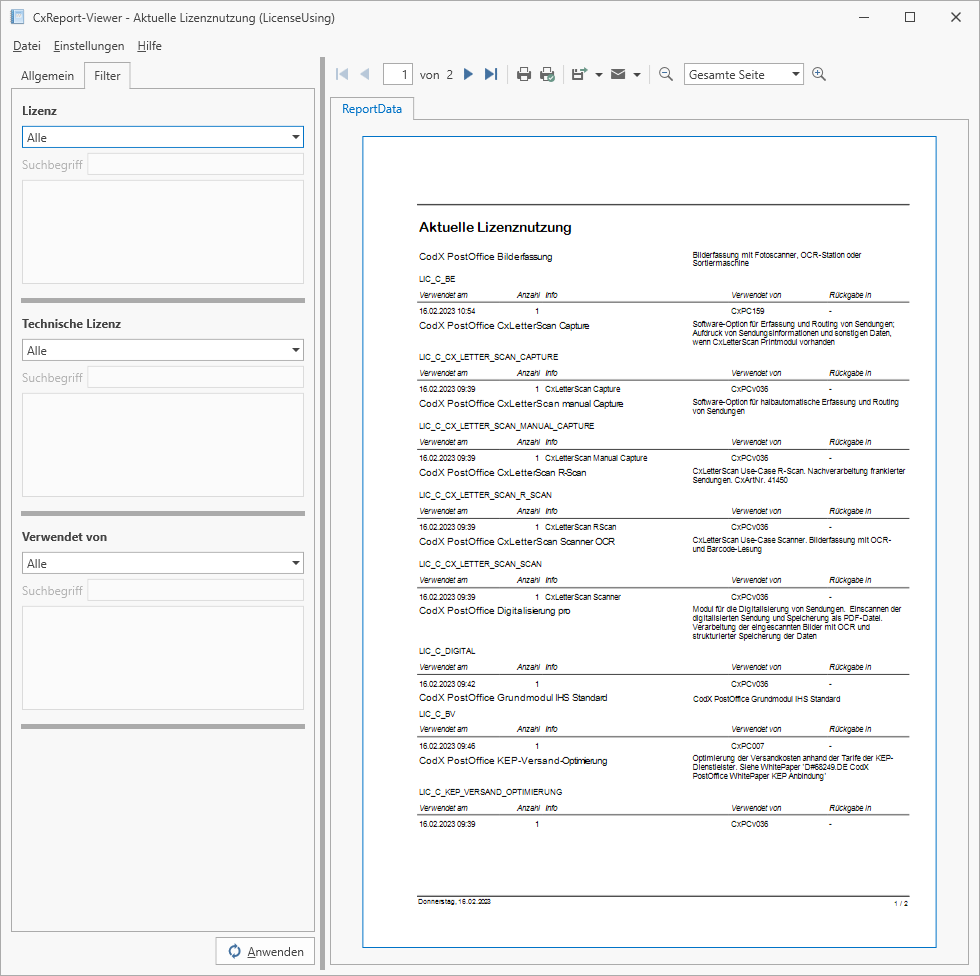The image size is (980, 976).
Task: Jump to the last report page
Action: click(491, 74)
